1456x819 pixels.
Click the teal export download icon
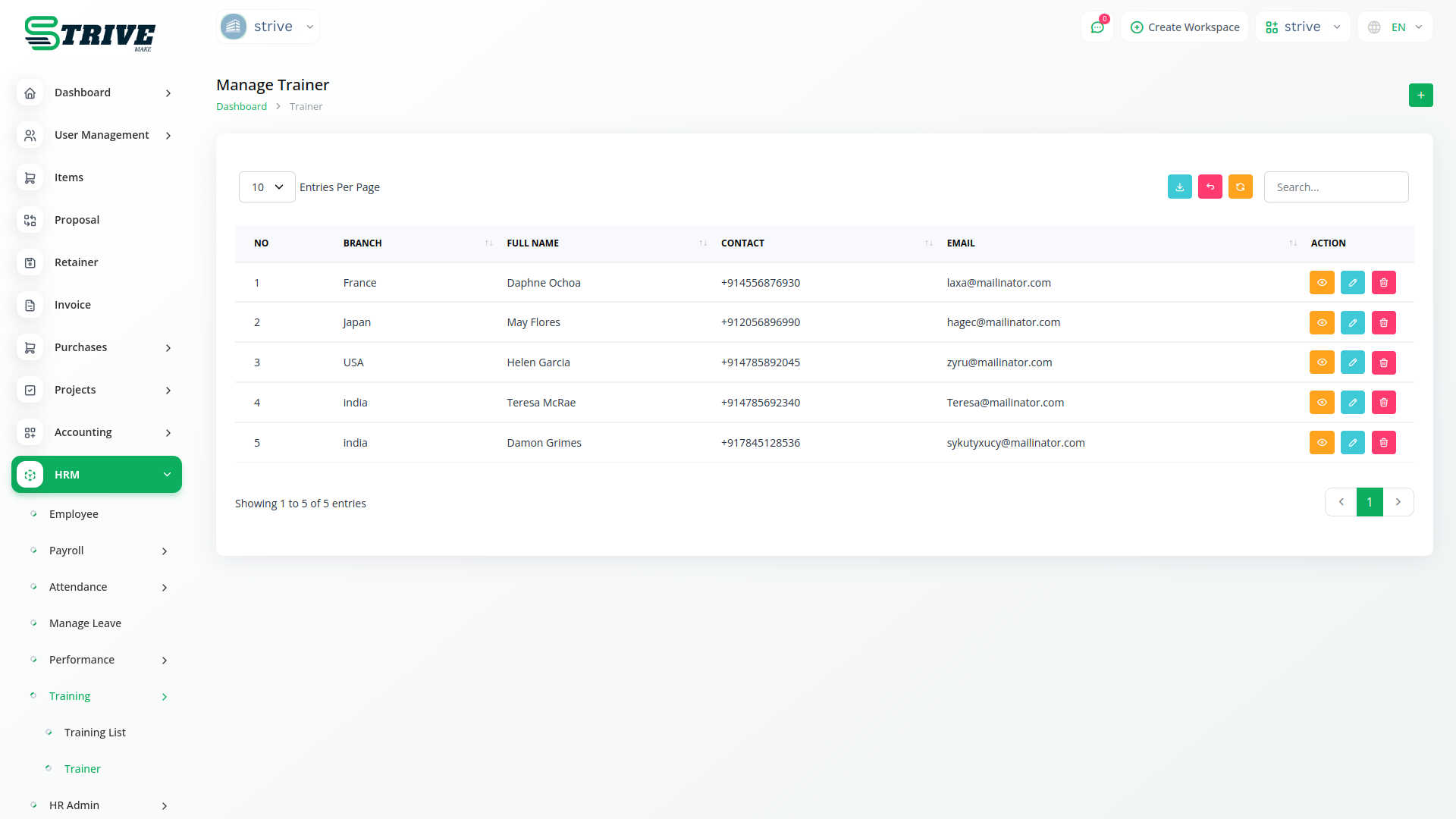tap(1179, 187)
